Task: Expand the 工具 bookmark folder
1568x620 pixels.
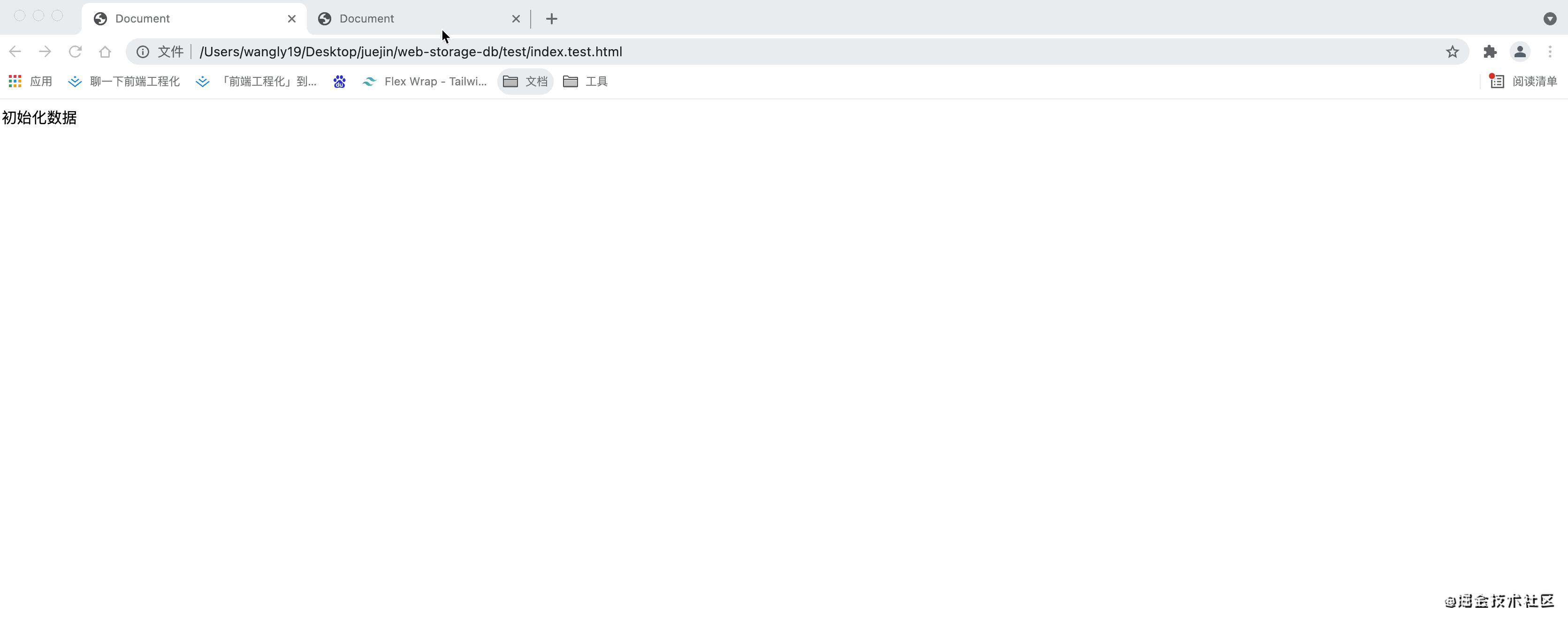Action: [x=586, y=82]
